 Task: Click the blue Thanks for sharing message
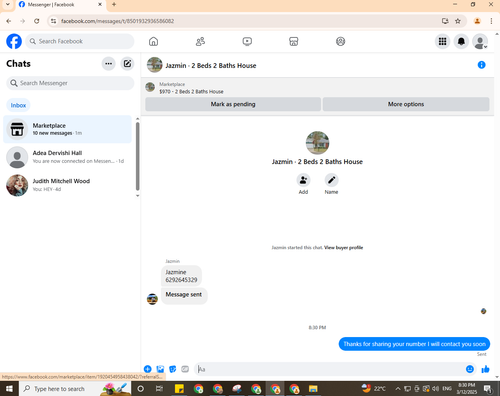[x=414, y=344]
